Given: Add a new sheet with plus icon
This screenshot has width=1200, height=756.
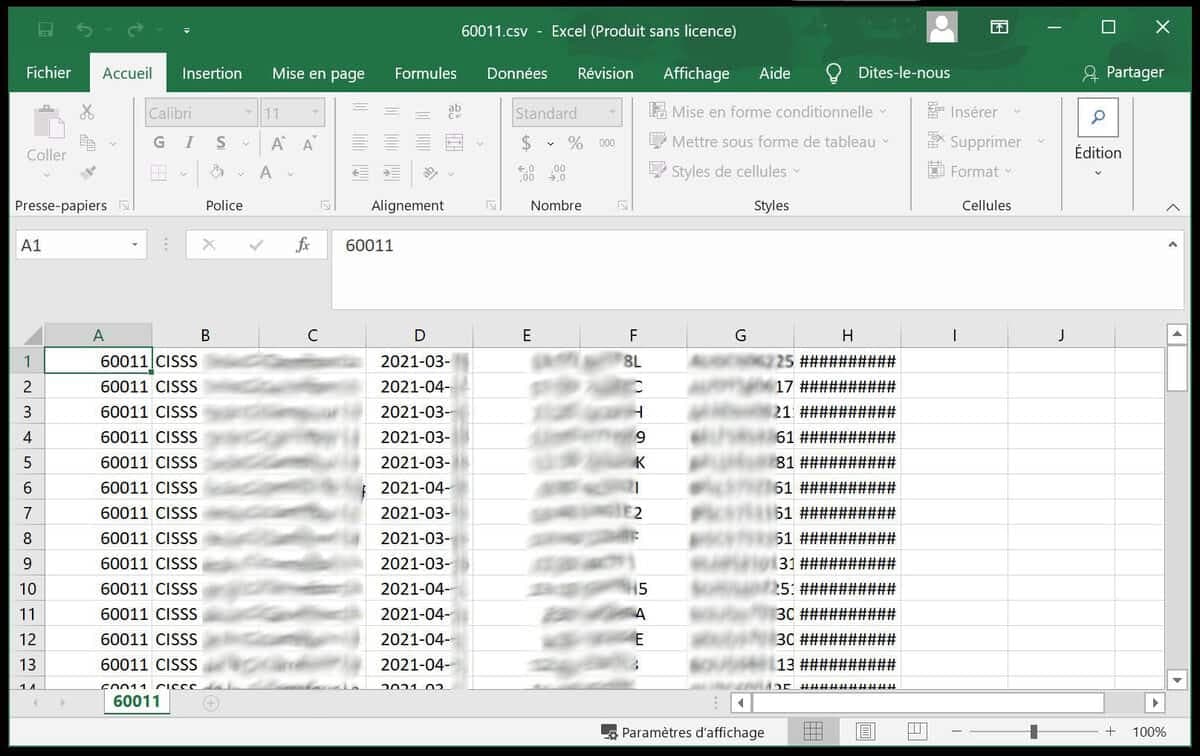Looking at the screenshot, I should tap(210, 703).
